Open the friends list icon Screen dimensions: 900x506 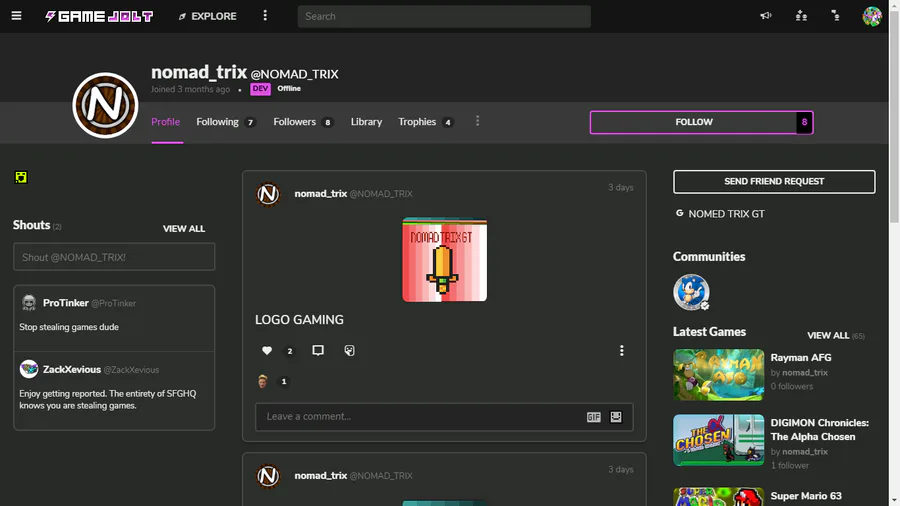(x=801, y=16)
